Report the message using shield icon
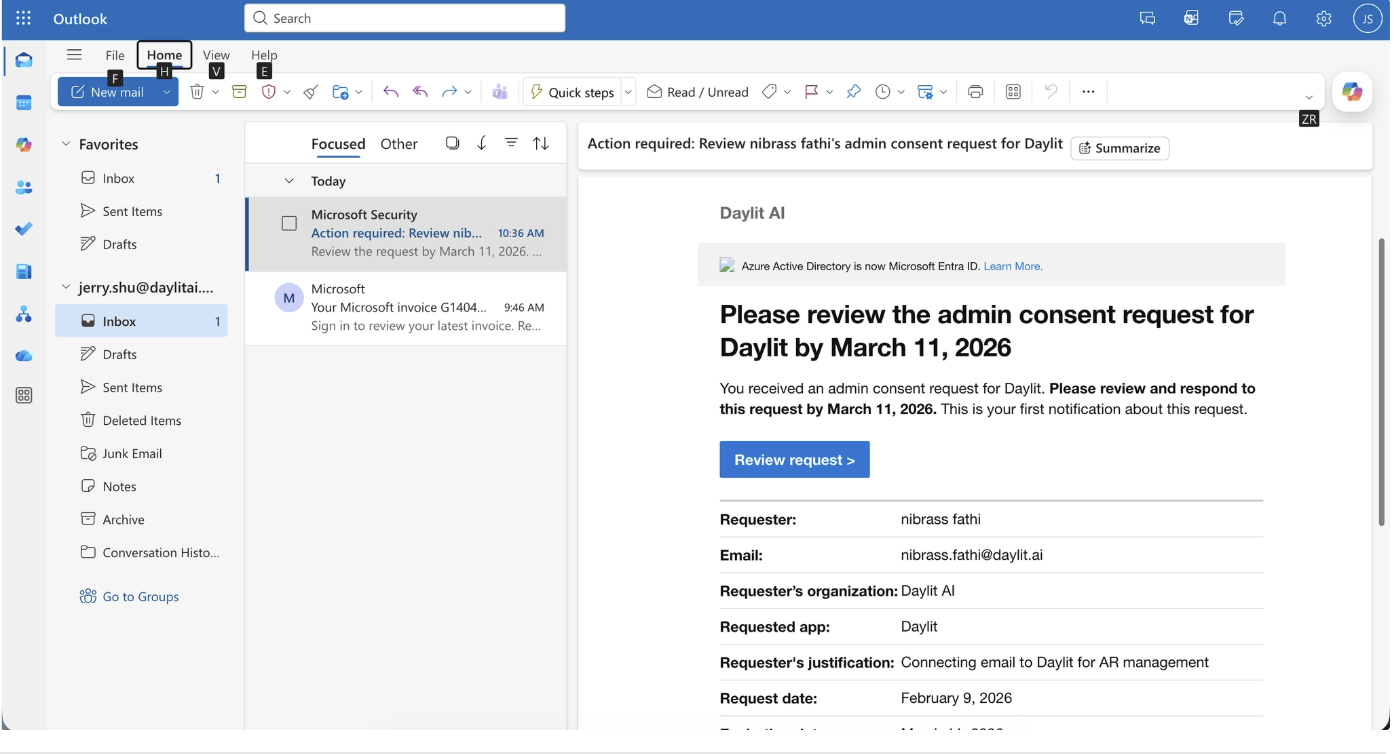1394x754 pixels. coord(268,92)
